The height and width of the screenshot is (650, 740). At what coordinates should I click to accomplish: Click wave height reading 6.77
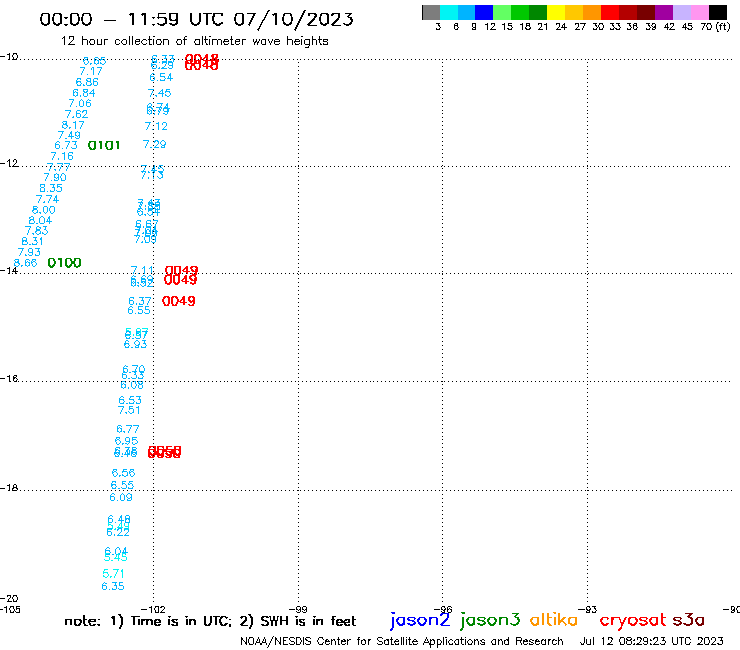tap(127, 429)
